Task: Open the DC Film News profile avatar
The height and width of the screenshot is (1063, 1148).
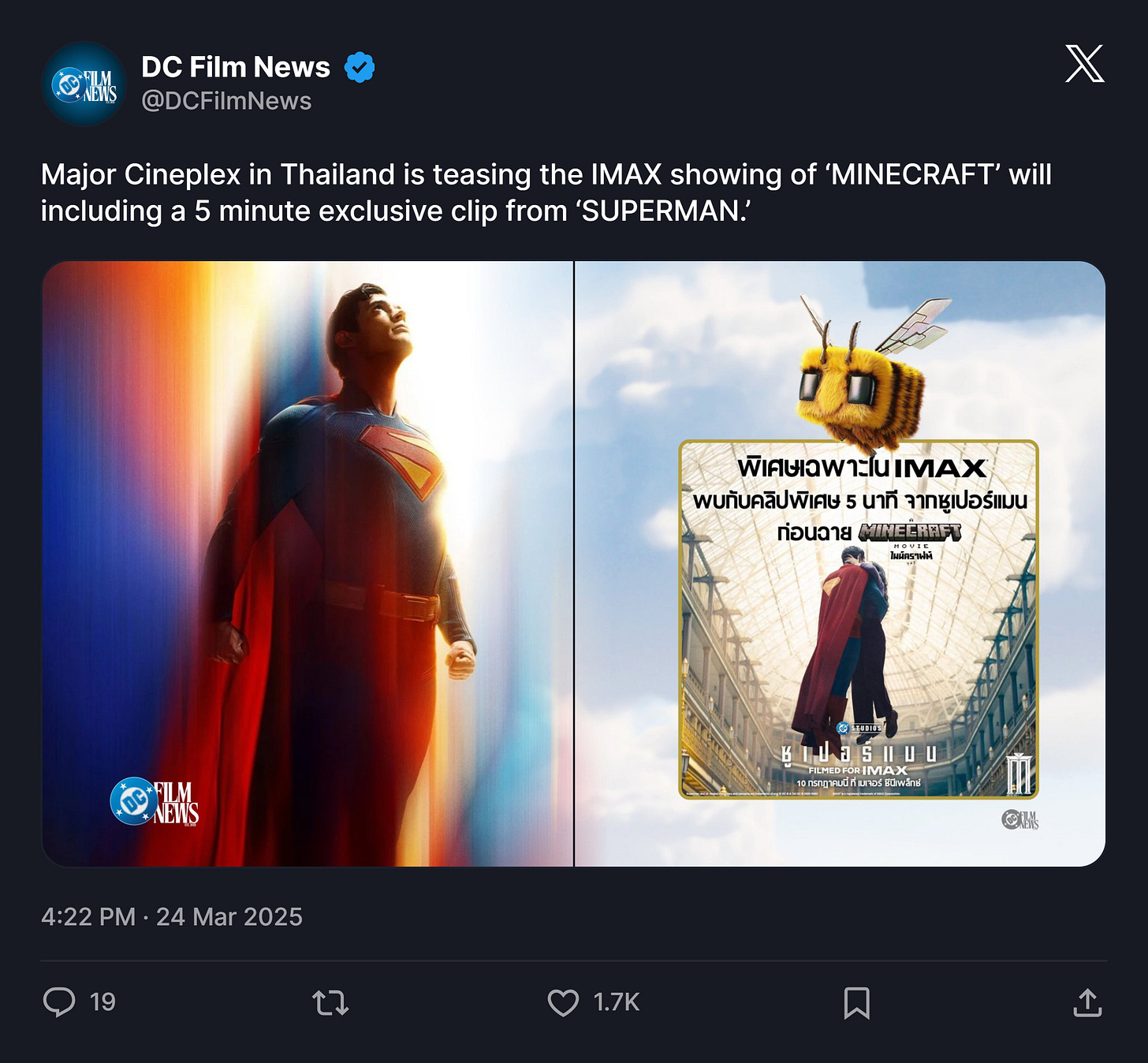Action: pyautogui.click(x=84, y=84)
